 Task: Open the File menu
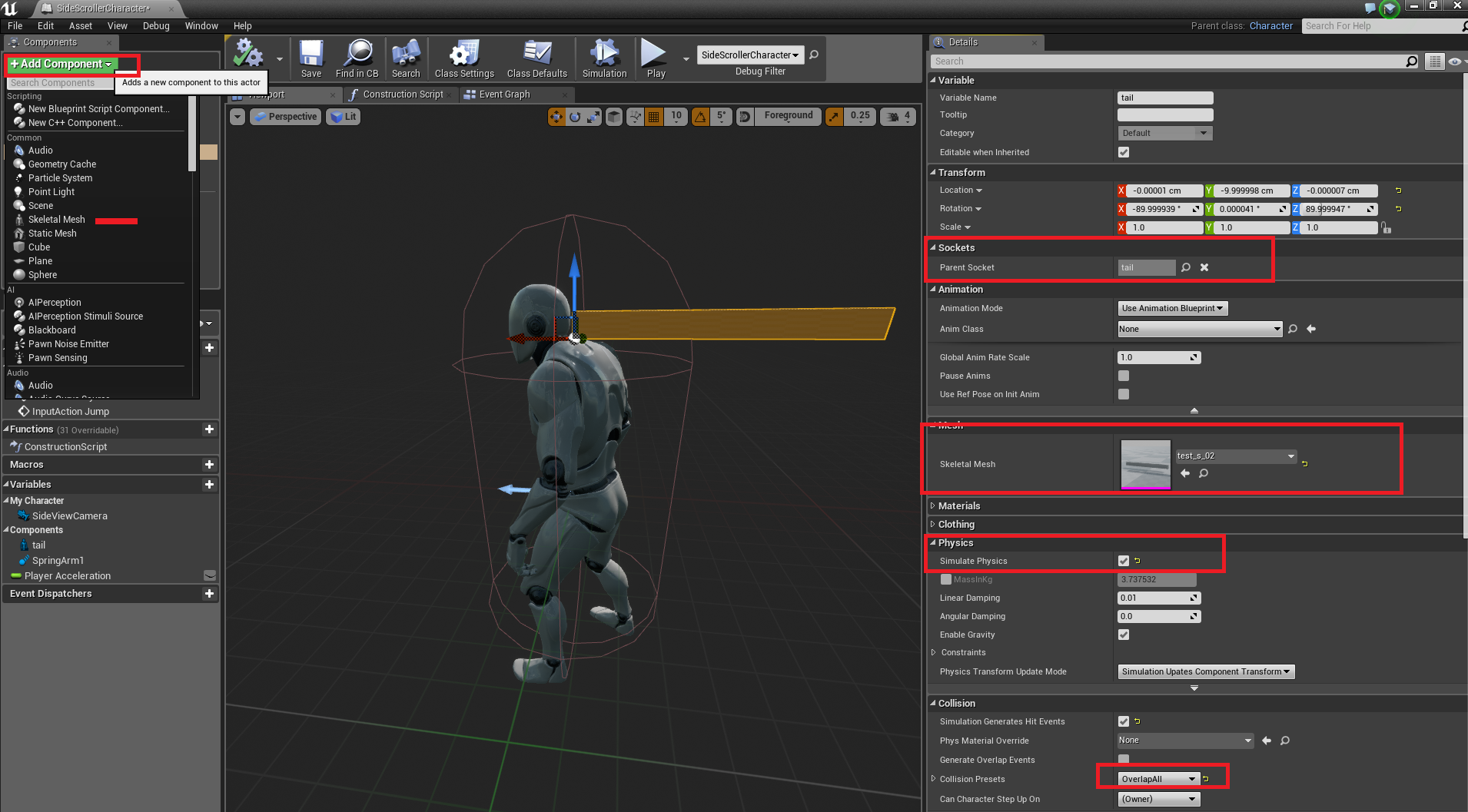15,25
